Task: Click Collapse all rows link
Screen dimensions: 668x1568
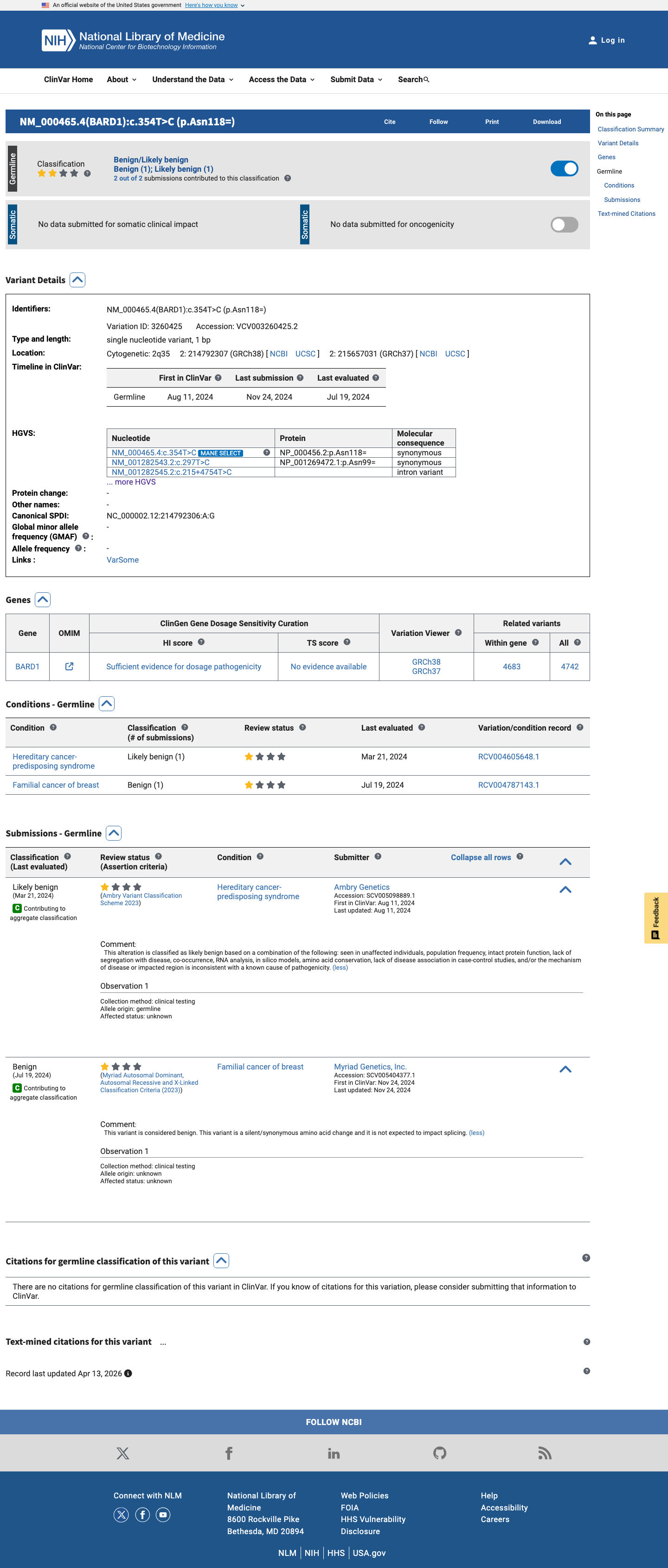Action: pos(481,858)
